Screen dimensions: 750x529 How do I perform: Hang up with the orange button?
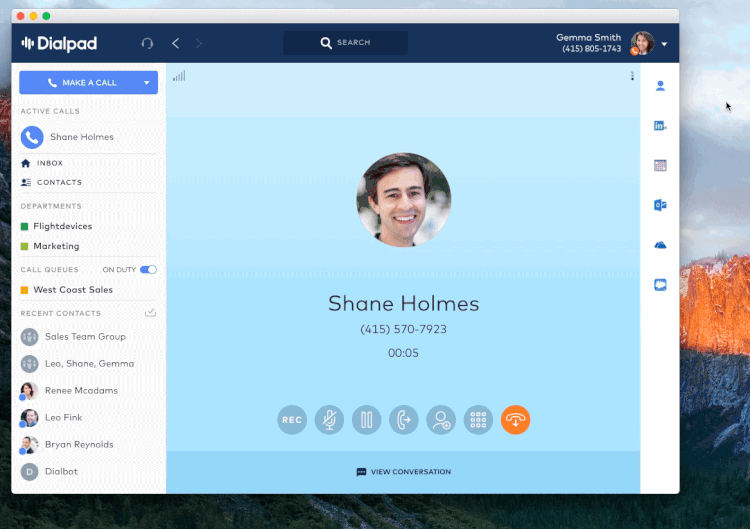pos(515,420)
